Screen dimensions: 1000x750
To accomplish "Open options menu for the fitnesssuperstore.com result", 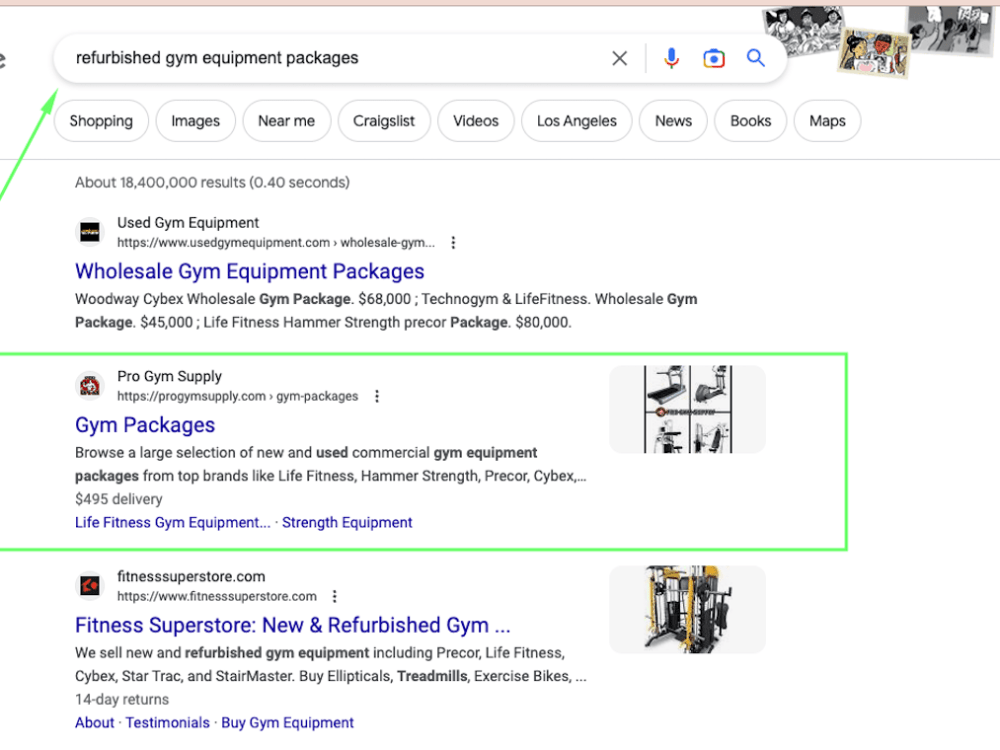I will [x=334, y=596].
